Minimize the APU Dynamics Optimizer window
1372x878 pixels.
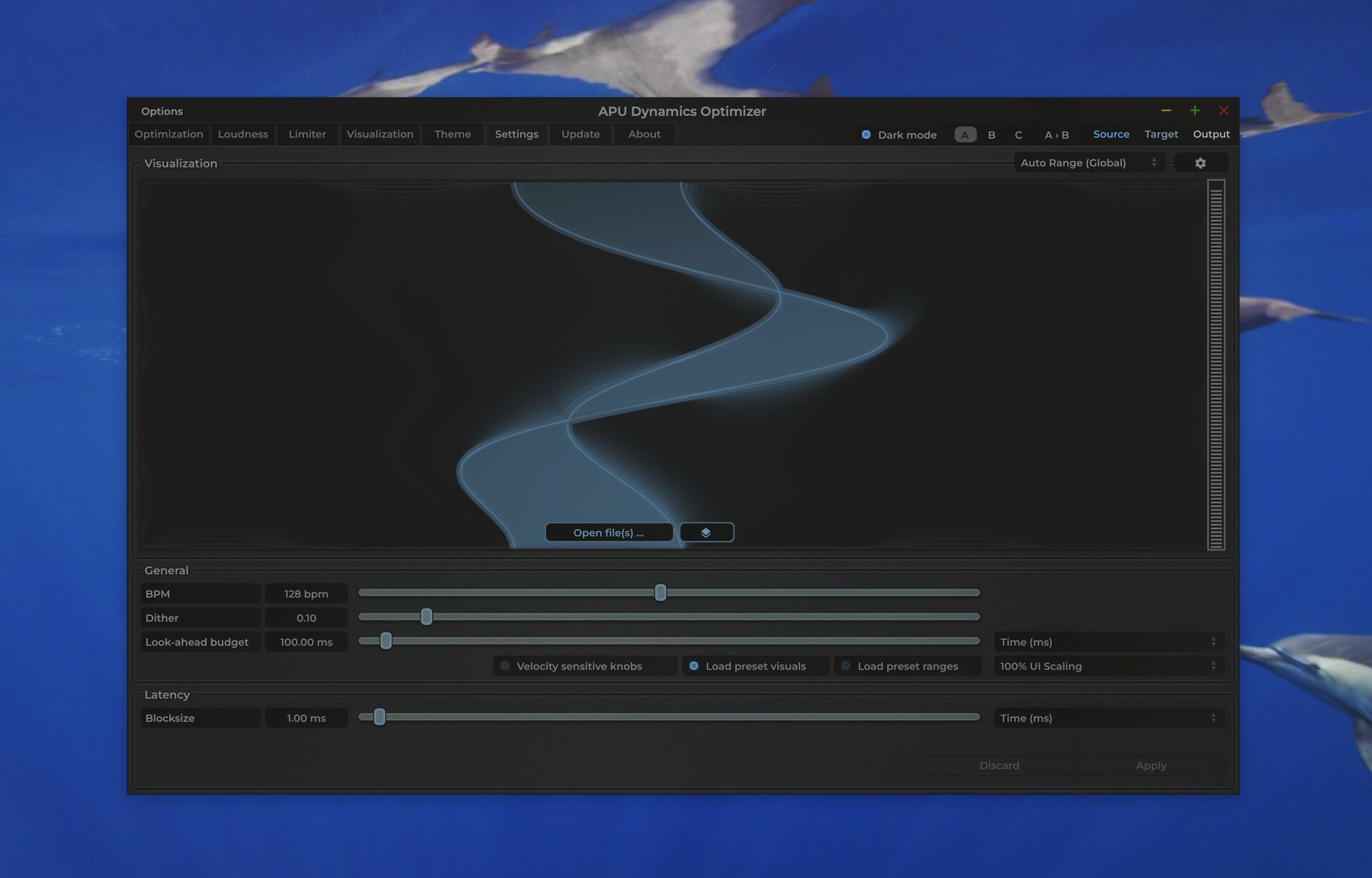click(1166, 111)
